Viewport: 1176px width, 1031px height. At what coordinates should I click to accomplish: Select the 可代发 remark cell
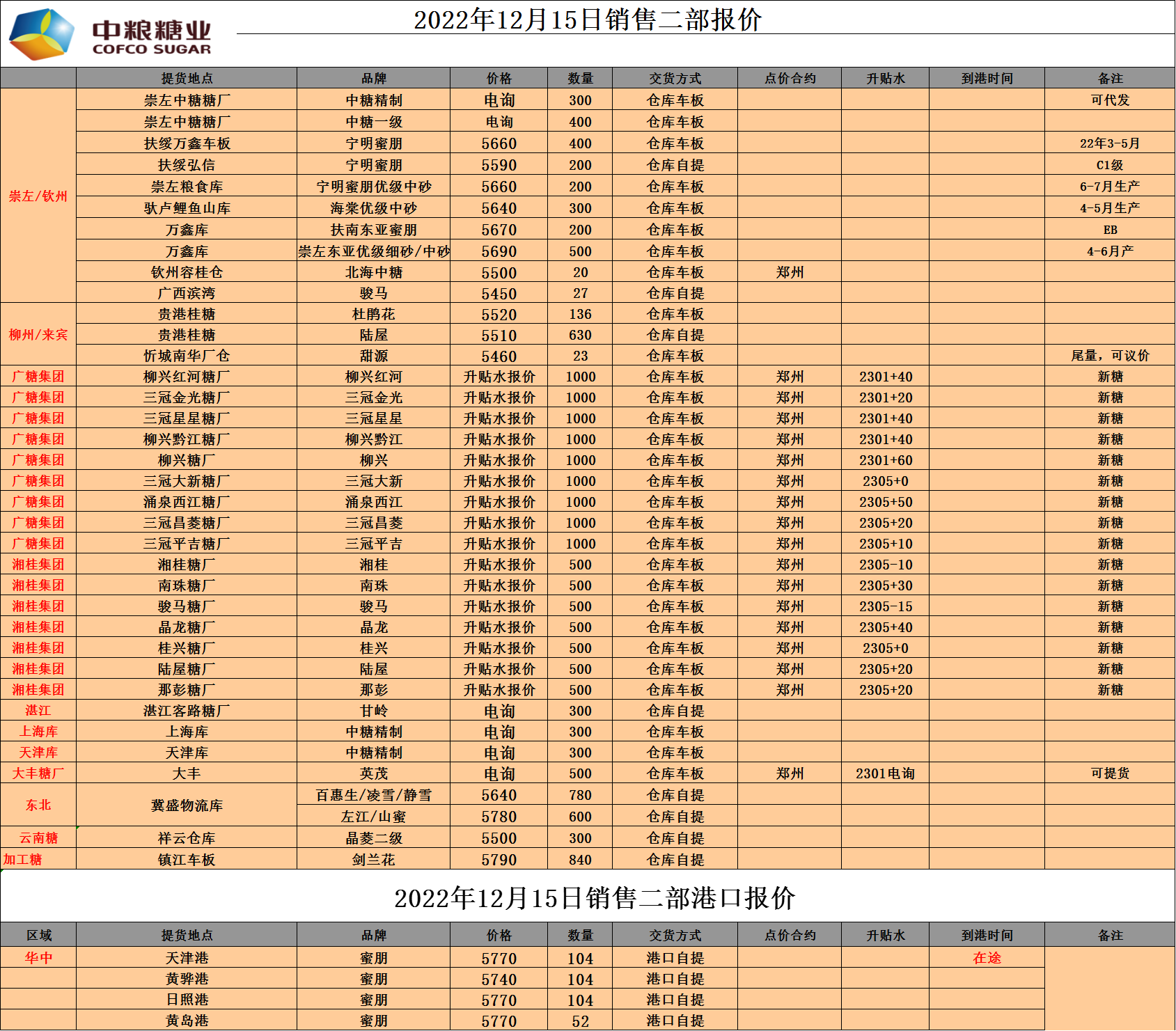click(x=1110, y=100)
